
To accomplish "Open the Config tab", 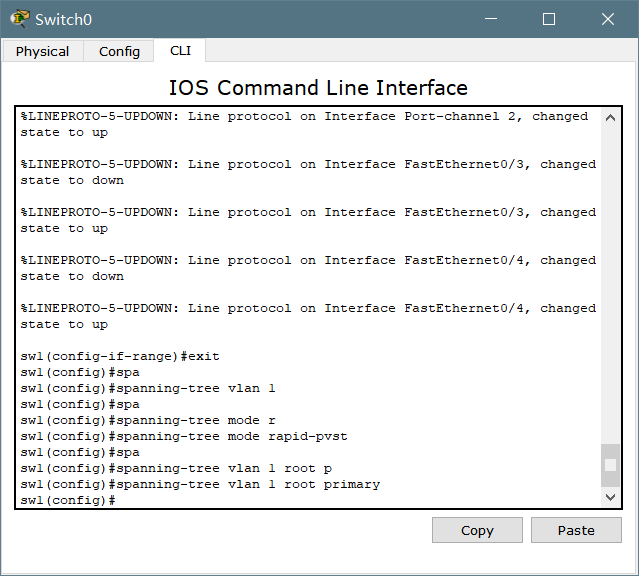I will [119, 51].
